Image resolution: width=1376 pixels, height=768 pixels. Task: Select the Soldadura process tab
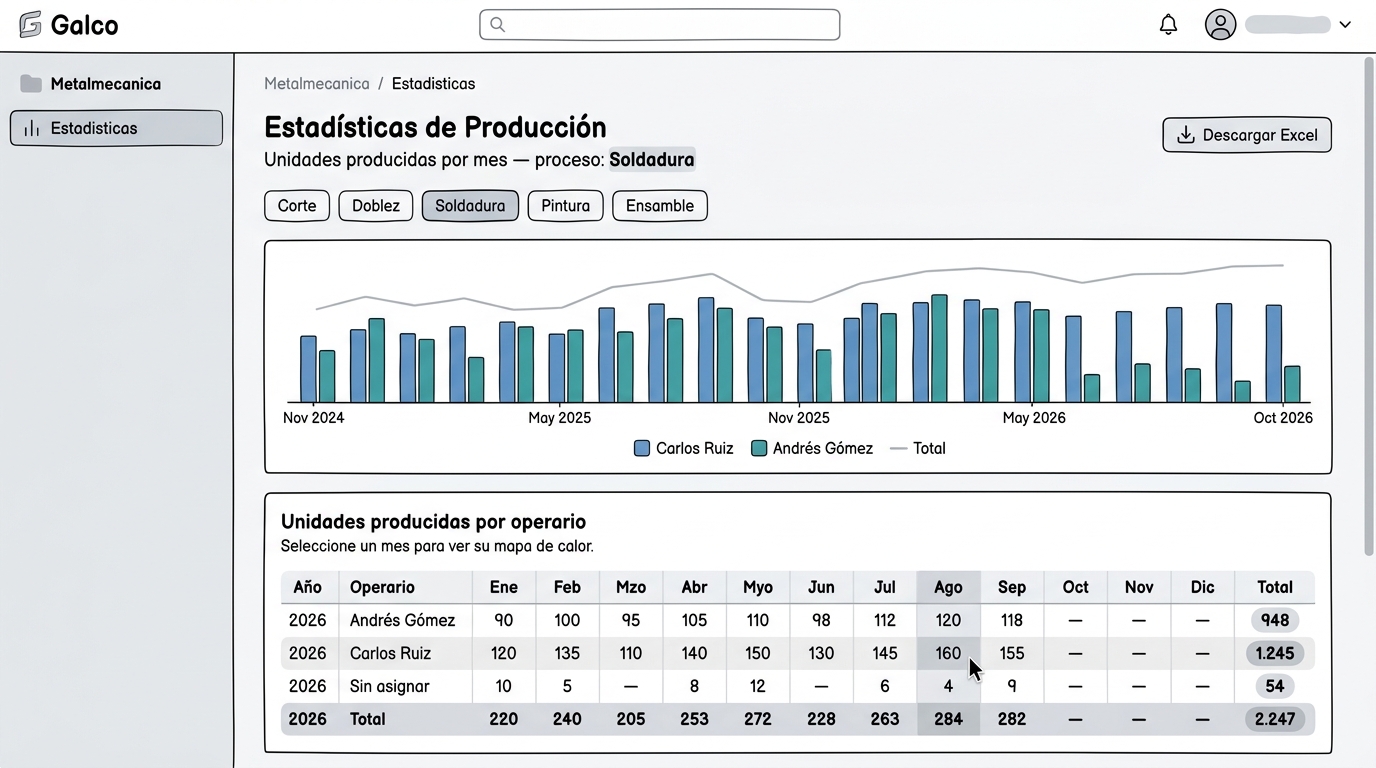[470, 206]
